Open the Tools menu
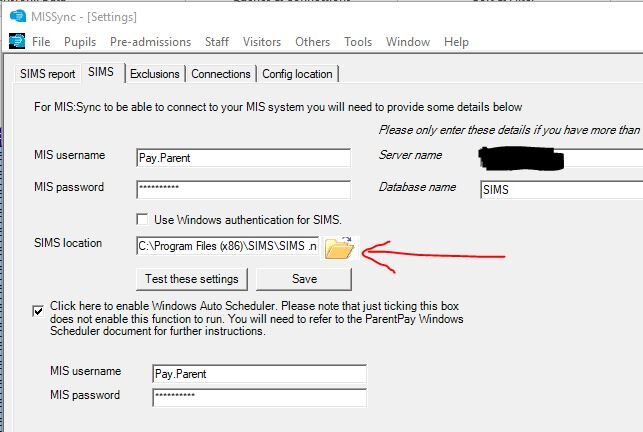Viewport: 643px width, 432px height. tap(358, 42)
